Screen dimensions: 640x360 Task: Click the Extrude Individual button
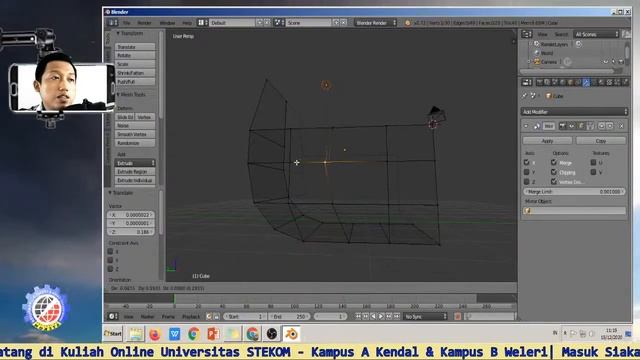coord(135,180)
